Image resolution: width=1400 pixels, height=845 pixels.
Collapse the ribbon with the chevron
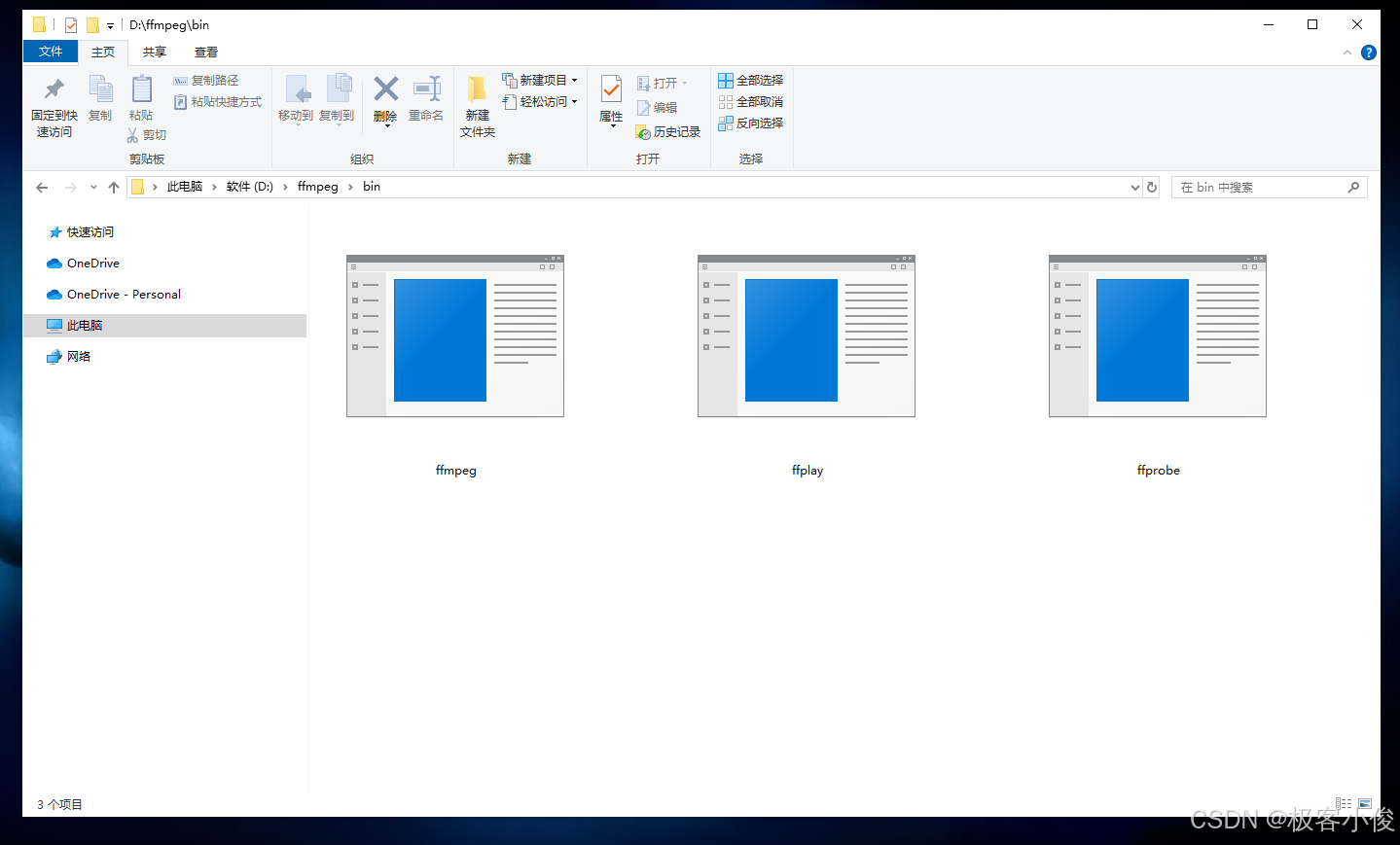pos(1347,53)
